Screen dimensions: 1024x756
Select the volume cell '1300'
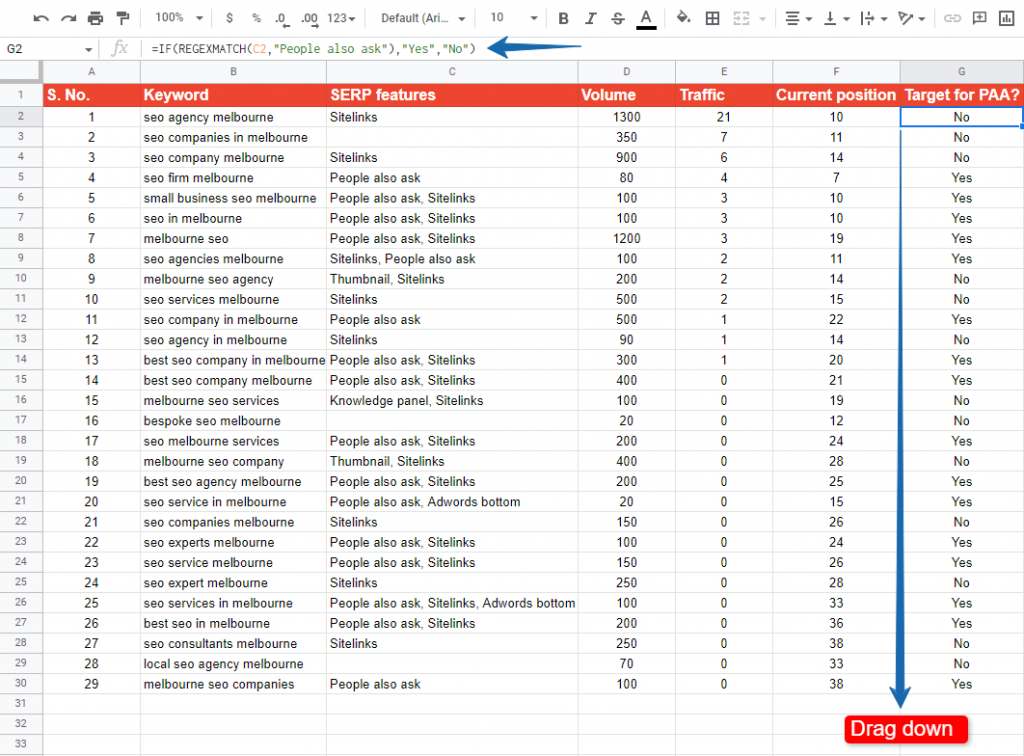[x=626, y=117]
